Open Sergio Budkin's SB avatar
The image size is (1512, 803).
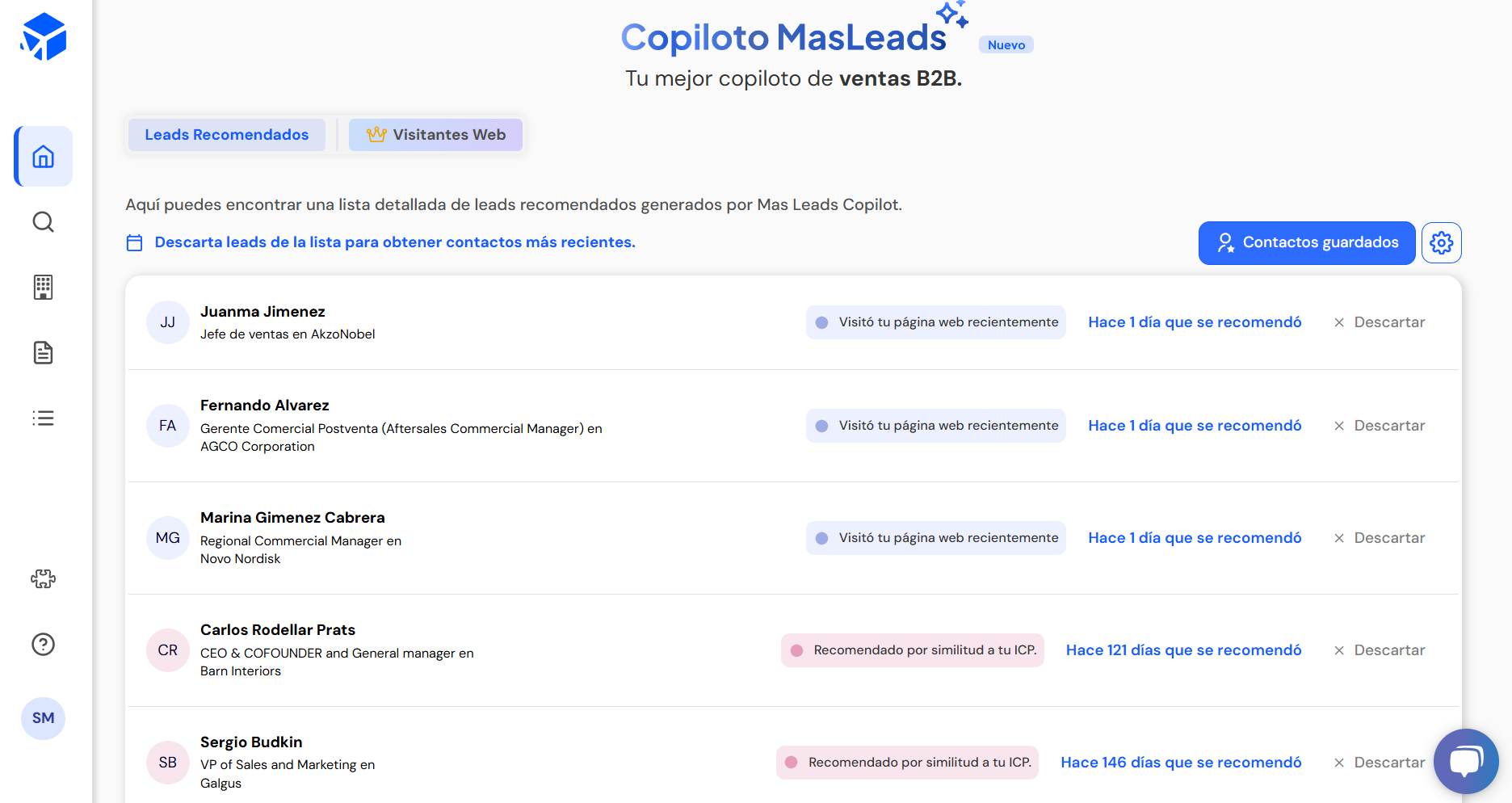pyautogui.click(x=168, y=763)
